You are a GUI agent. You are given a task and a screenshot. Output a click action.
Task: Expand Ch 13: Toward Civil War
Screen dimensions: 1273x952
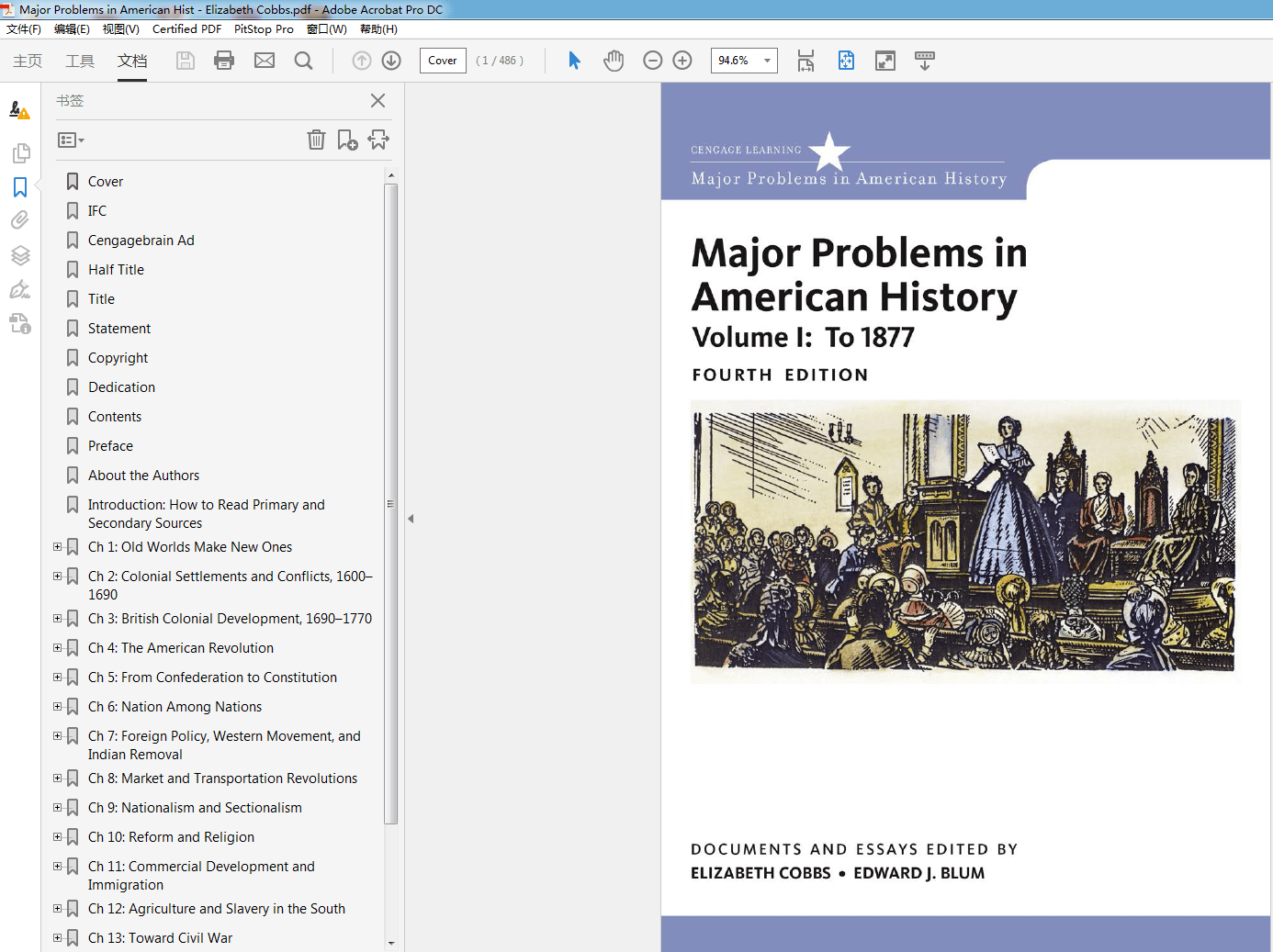(x=57, y=937)
